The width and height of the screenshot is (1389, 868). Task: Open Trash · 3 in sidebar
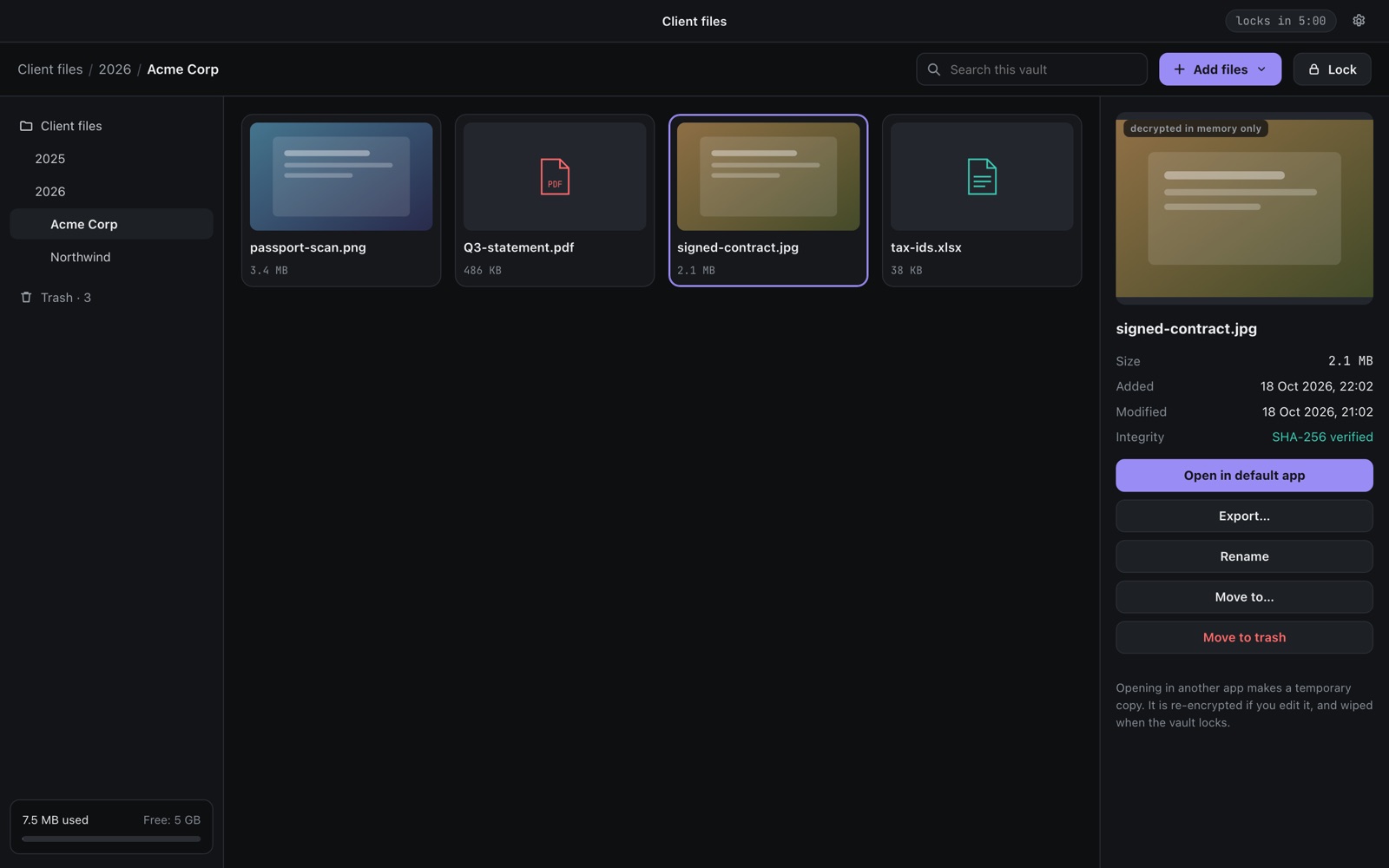(111, 298)
